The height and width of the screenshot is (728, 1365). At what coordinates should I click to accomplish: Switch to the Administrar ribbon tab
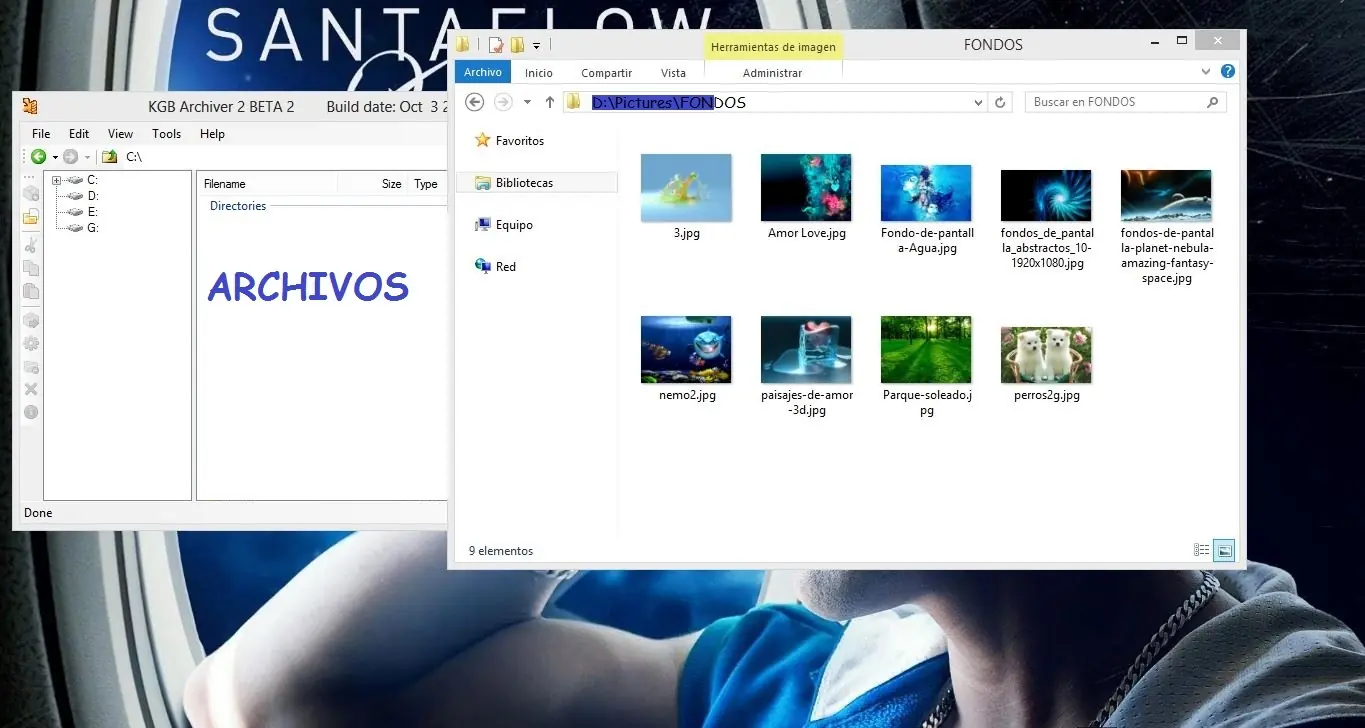[773, 73]
